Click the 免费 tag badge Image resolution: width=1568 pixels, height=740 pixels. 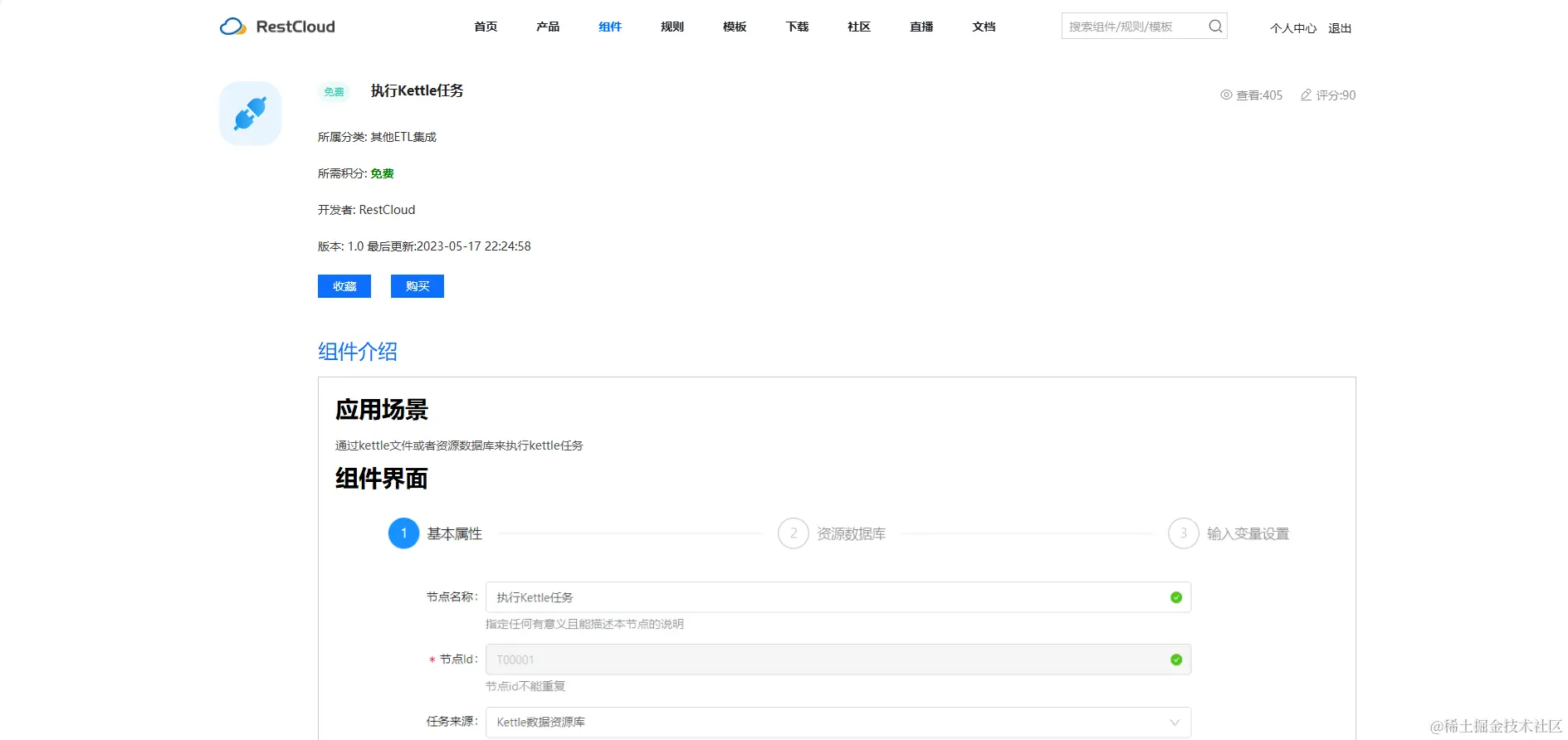334,92
